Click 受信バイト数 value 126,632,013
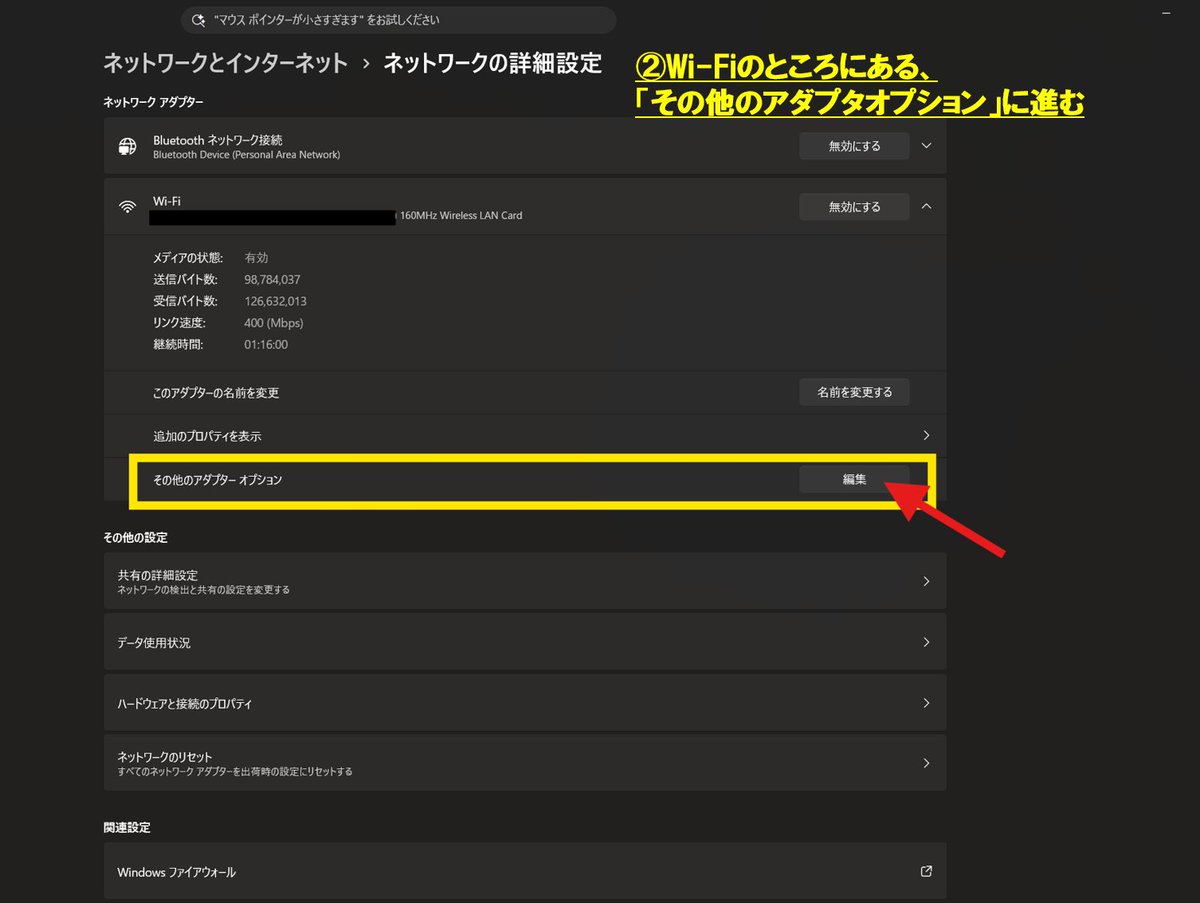Image resolution: width=1200 pixels, height=903 pixels. (x=275, y=301)
